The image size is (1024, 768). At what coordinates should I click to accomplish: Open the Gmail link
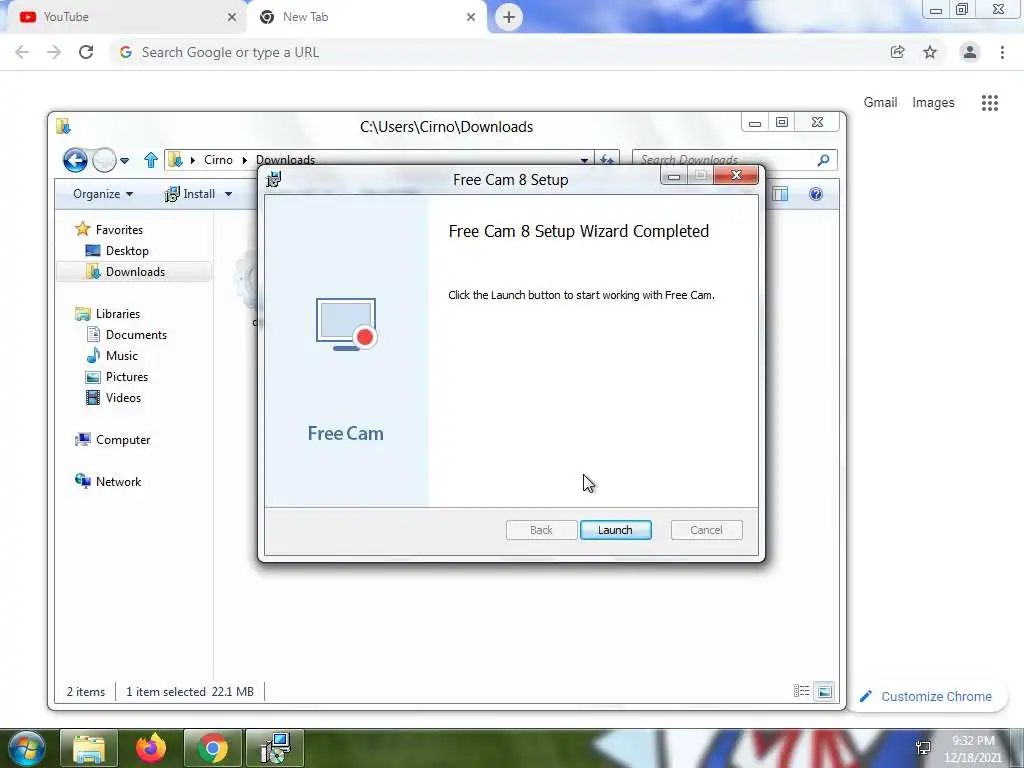[880, 103]
